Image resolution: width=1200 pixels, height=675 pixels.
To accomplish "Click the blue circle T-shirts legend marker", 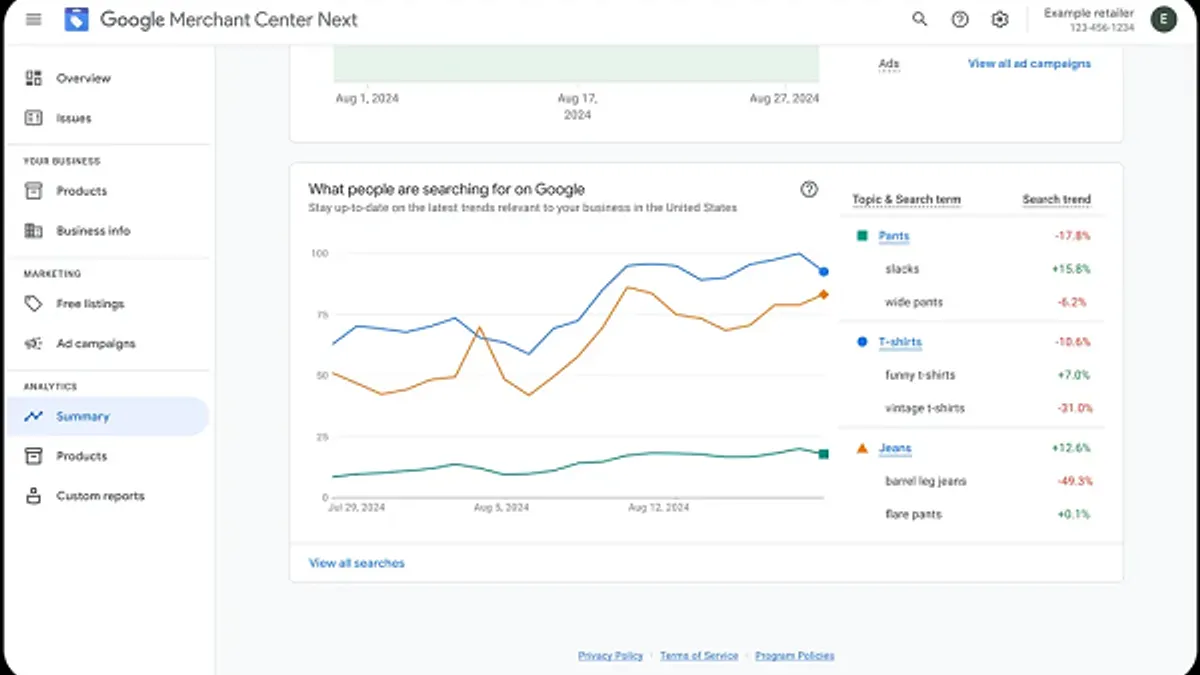I will point(862,342).
